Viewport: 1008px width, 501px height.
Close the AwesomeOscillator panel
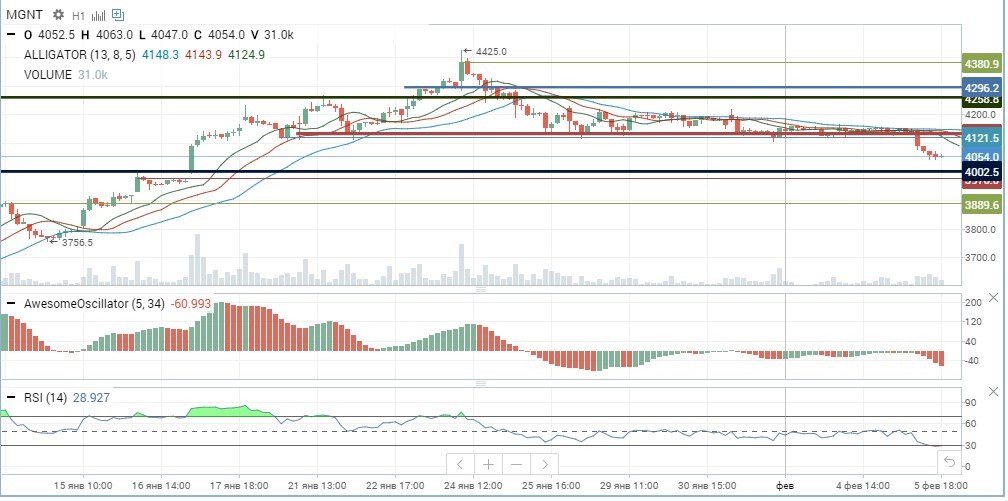point(993,298)
